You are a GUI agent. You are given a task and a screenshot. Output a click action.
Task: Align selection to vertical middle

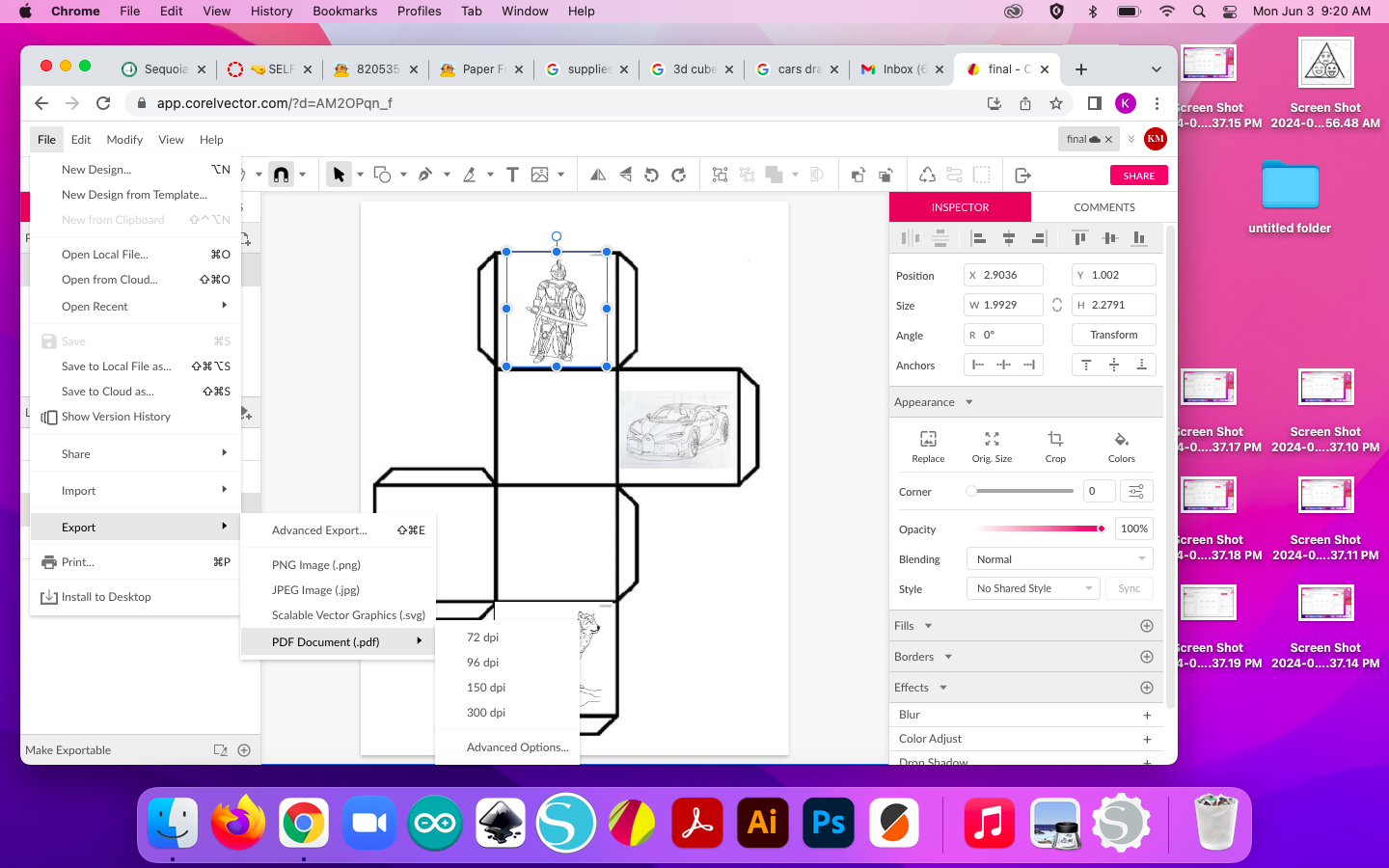(x=1110, y=237)
